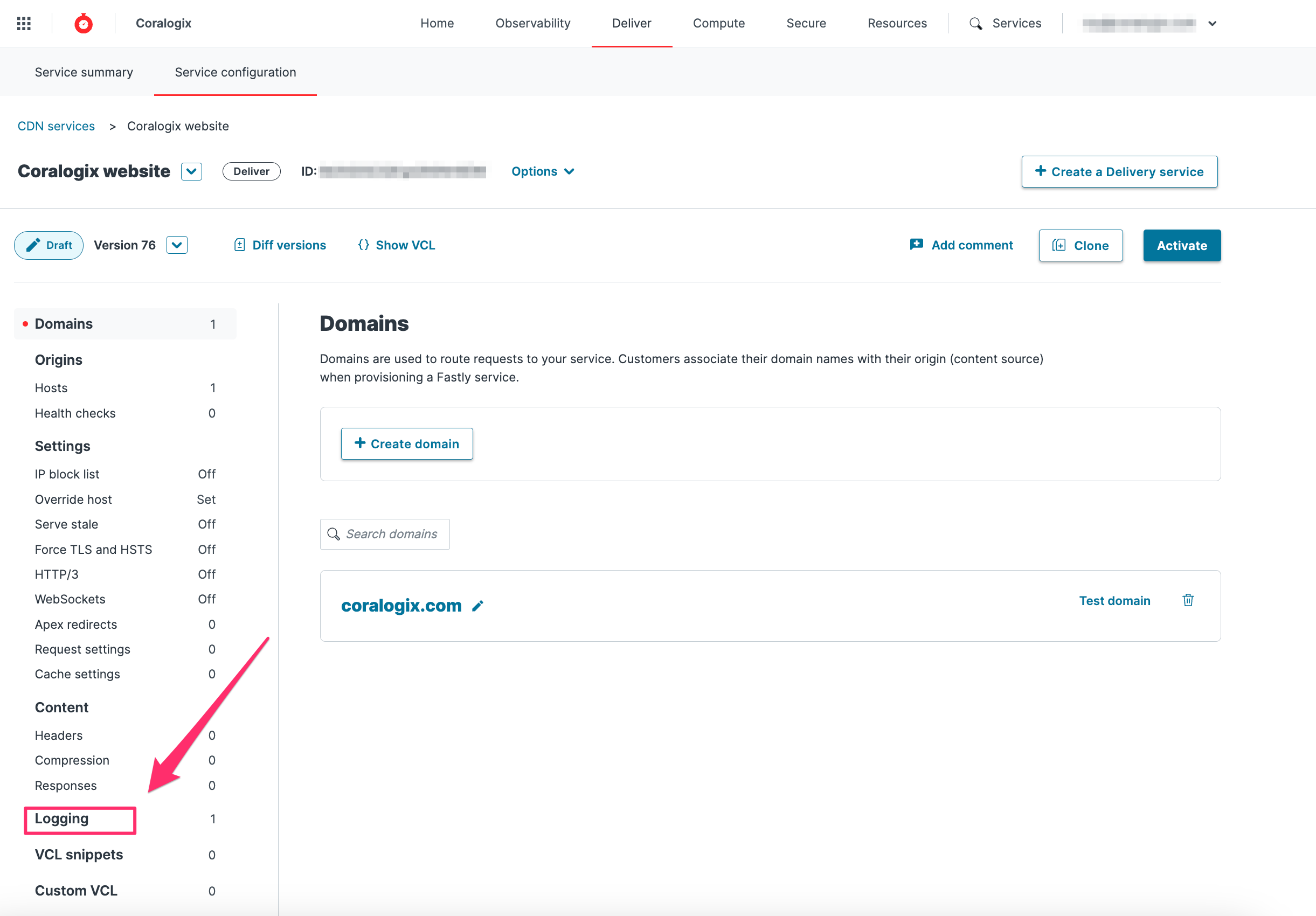Expand the account dropdown chevron at top right
Viewport: 1316px width, 916px height.
point(1212,24)
